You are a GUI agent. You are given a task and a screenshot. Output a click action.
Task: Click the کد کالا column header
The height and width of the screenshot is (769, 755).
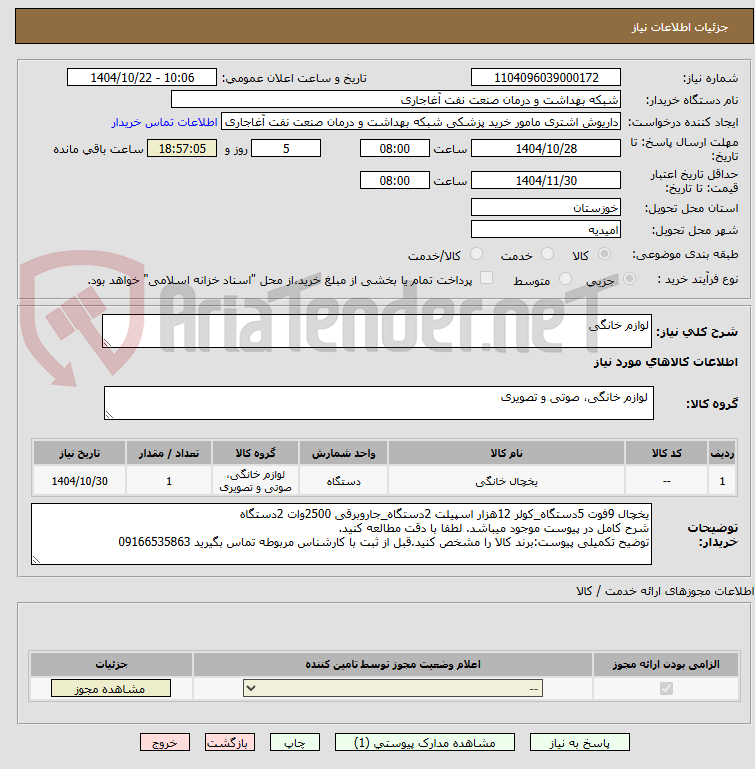(666, 453)
